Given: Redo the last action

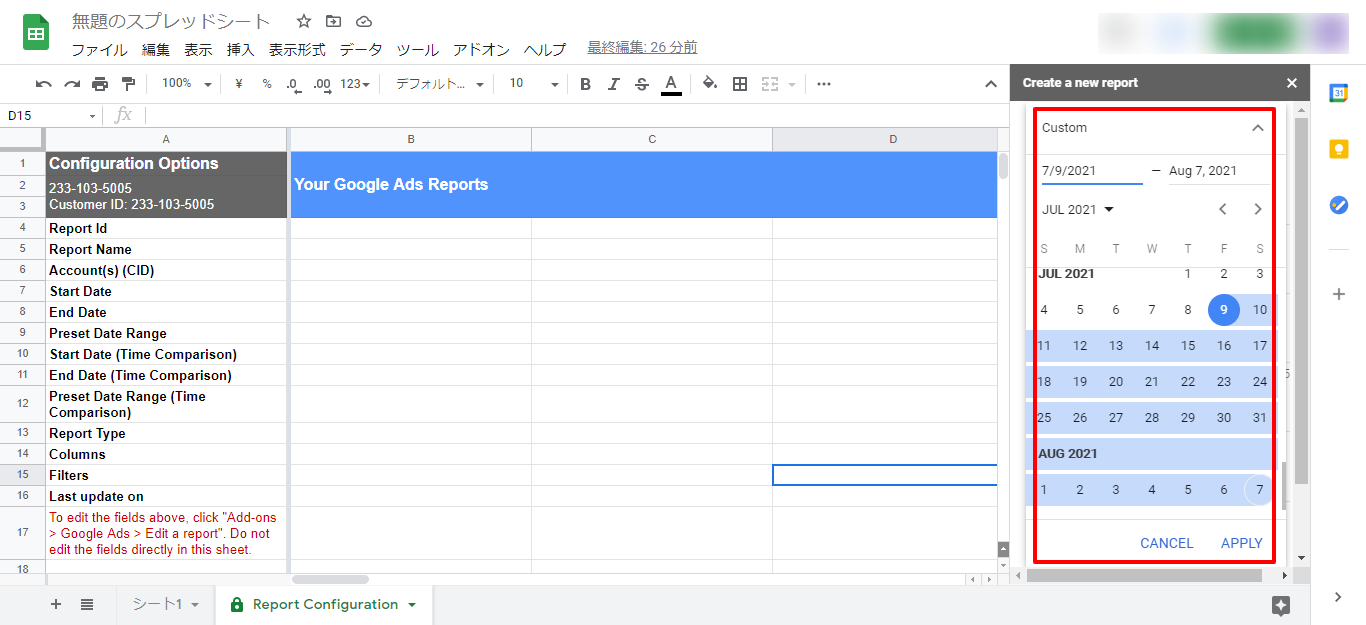Looking at the screenshot, I should click(72, 84).
